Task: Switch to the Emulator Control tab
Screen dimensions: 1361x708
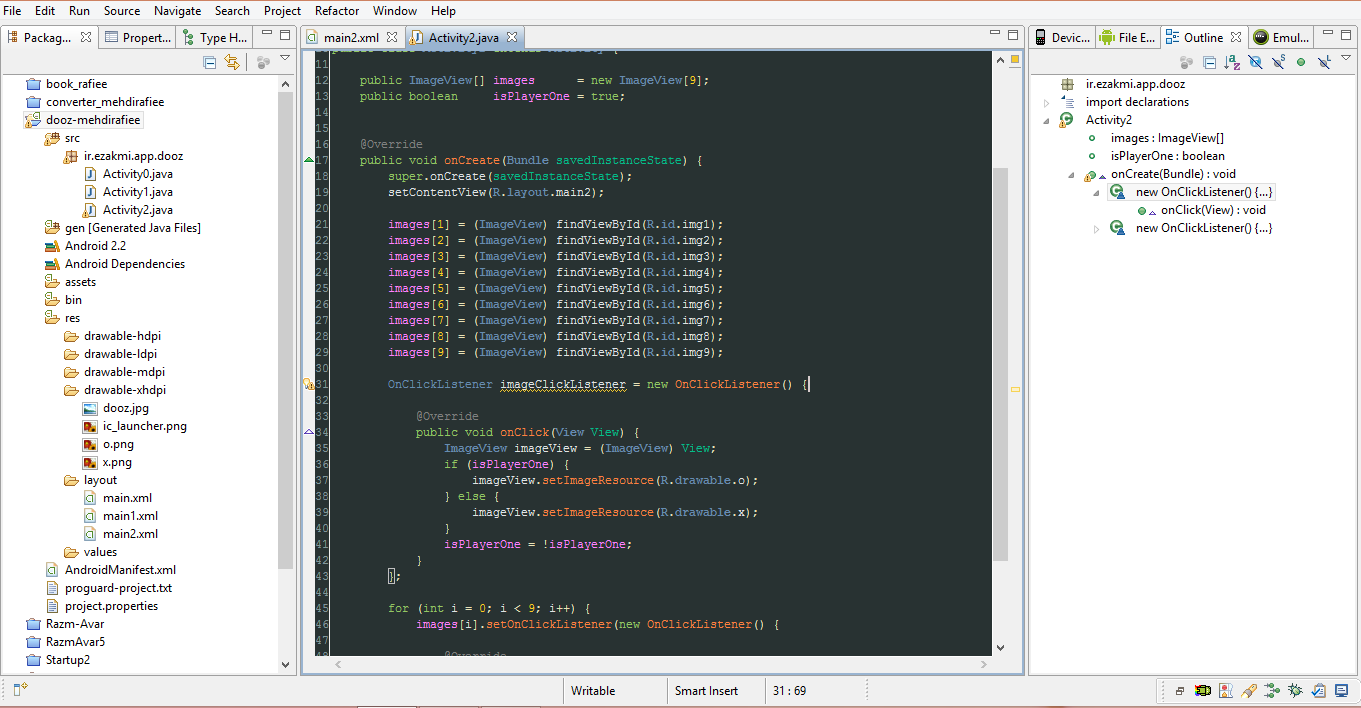Action: click(1281, 38)
